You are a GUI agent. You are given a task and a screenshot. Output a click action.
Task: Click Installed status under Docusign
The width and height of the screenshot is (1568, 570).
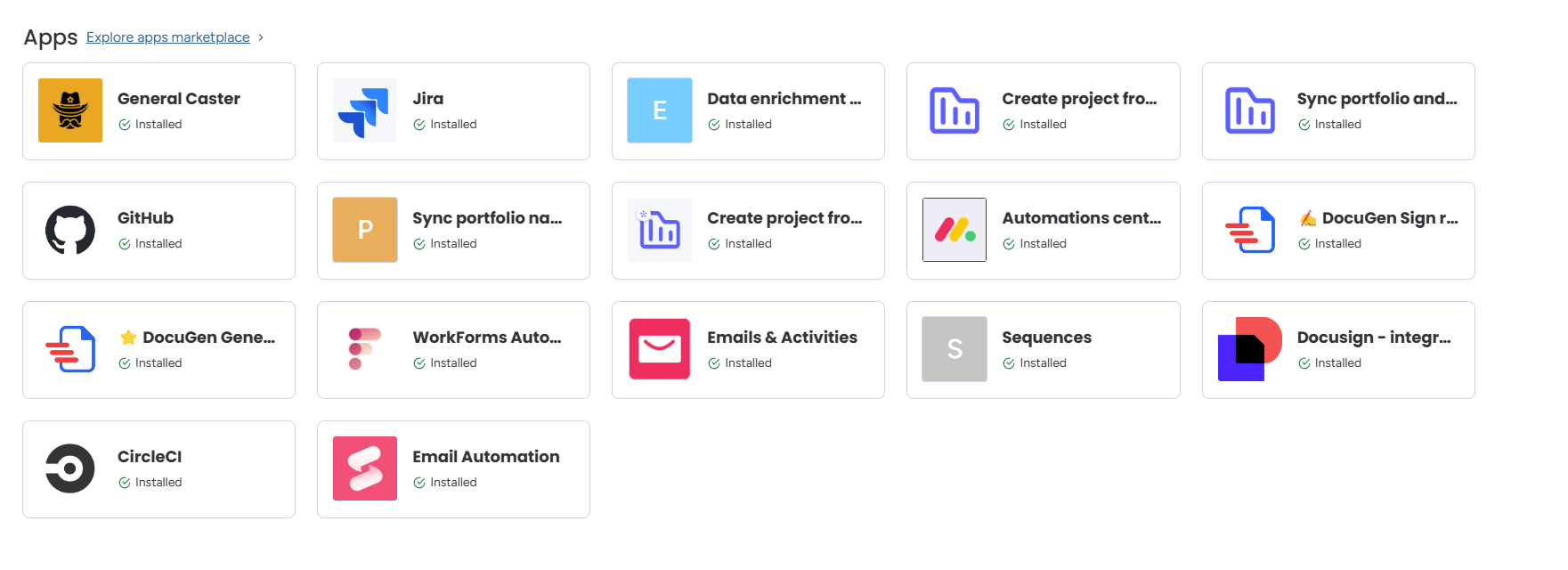coord(1338,363)
